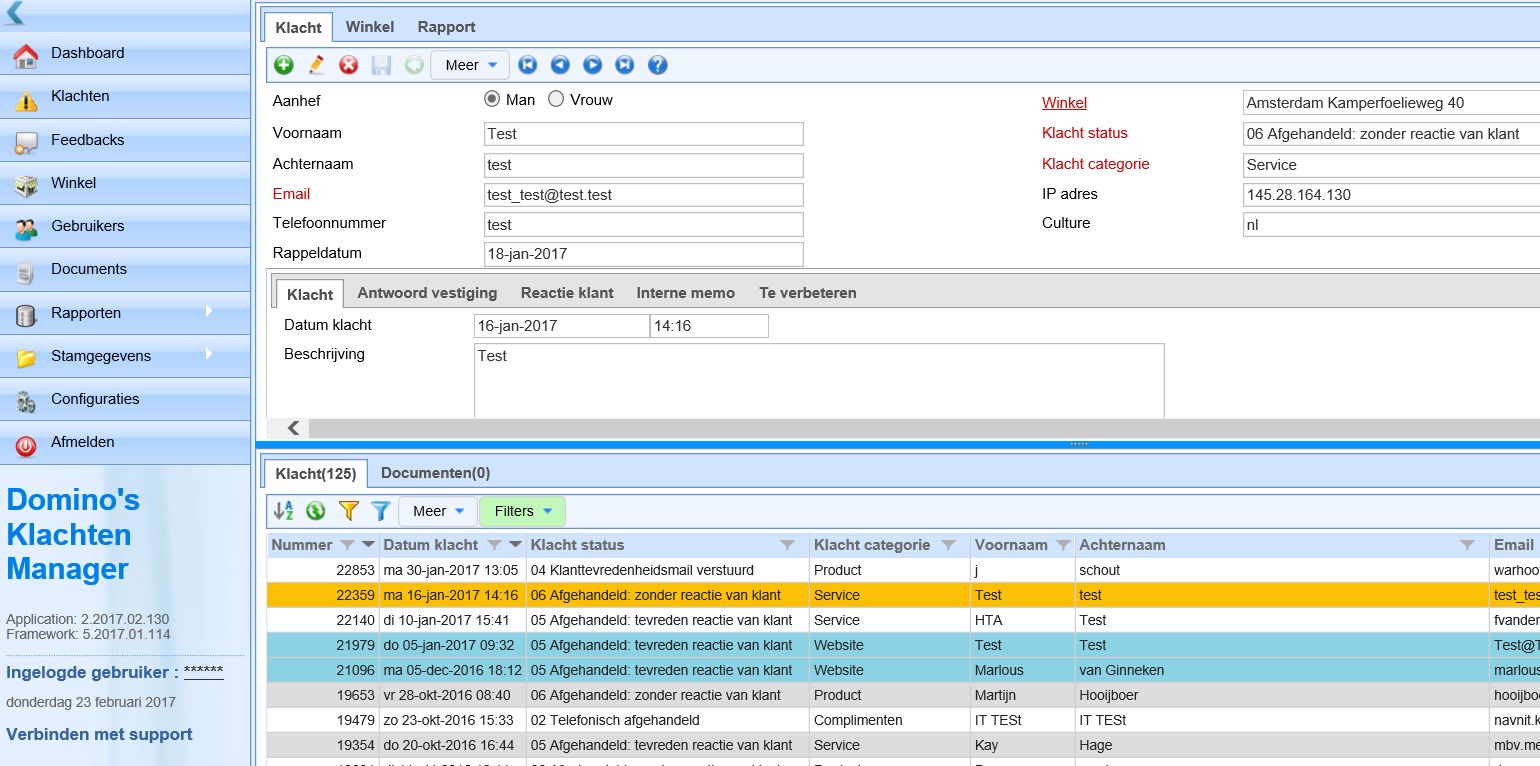Screen dimensions: 1540x766
Task: Click the greyed-out cancel back arrow icon
Action: point(413,65)
